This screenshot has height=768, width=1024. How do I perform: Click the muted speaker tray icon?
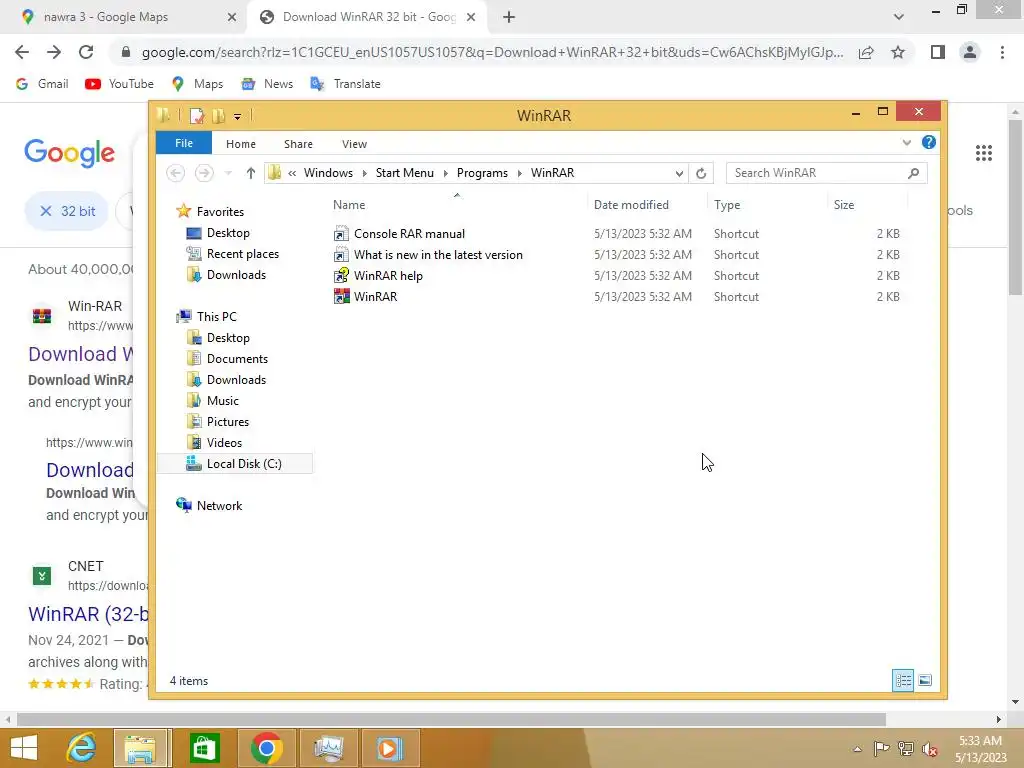click(x=930, y=749)
